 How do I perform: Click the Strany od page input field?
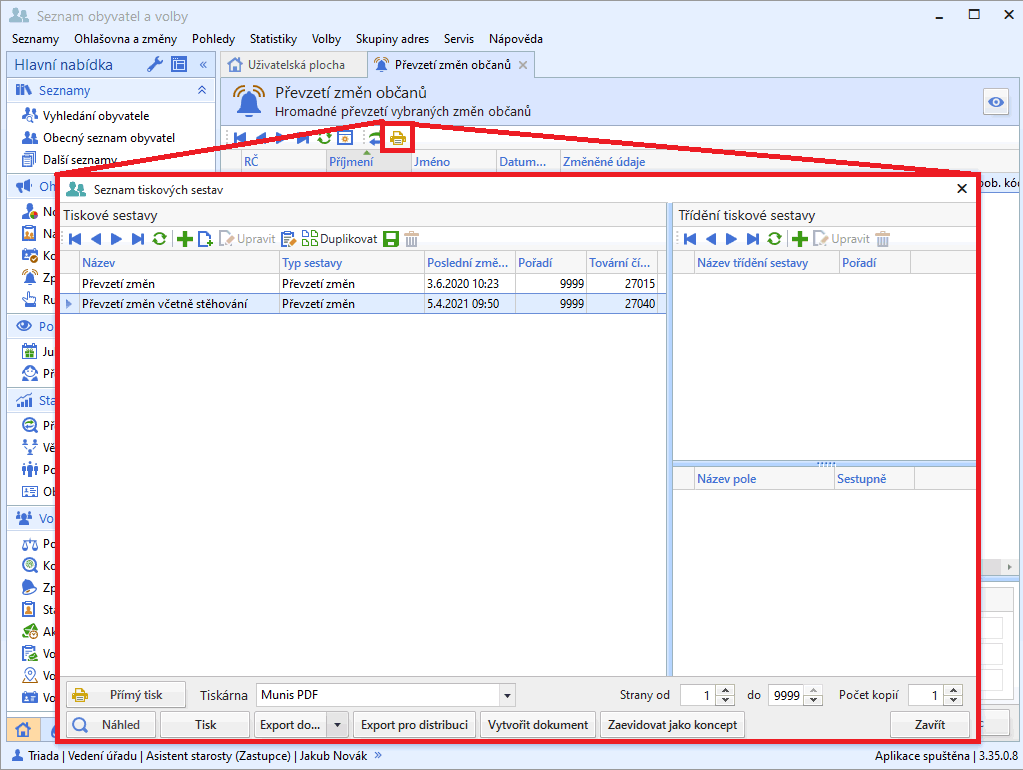click(x=697, y=695)
